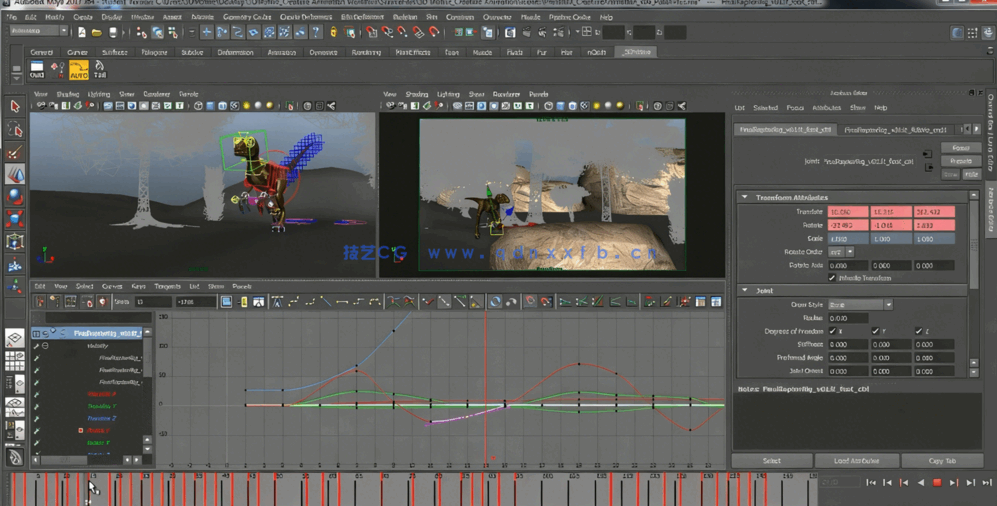Collapse the Transform Attributes section

745,197
